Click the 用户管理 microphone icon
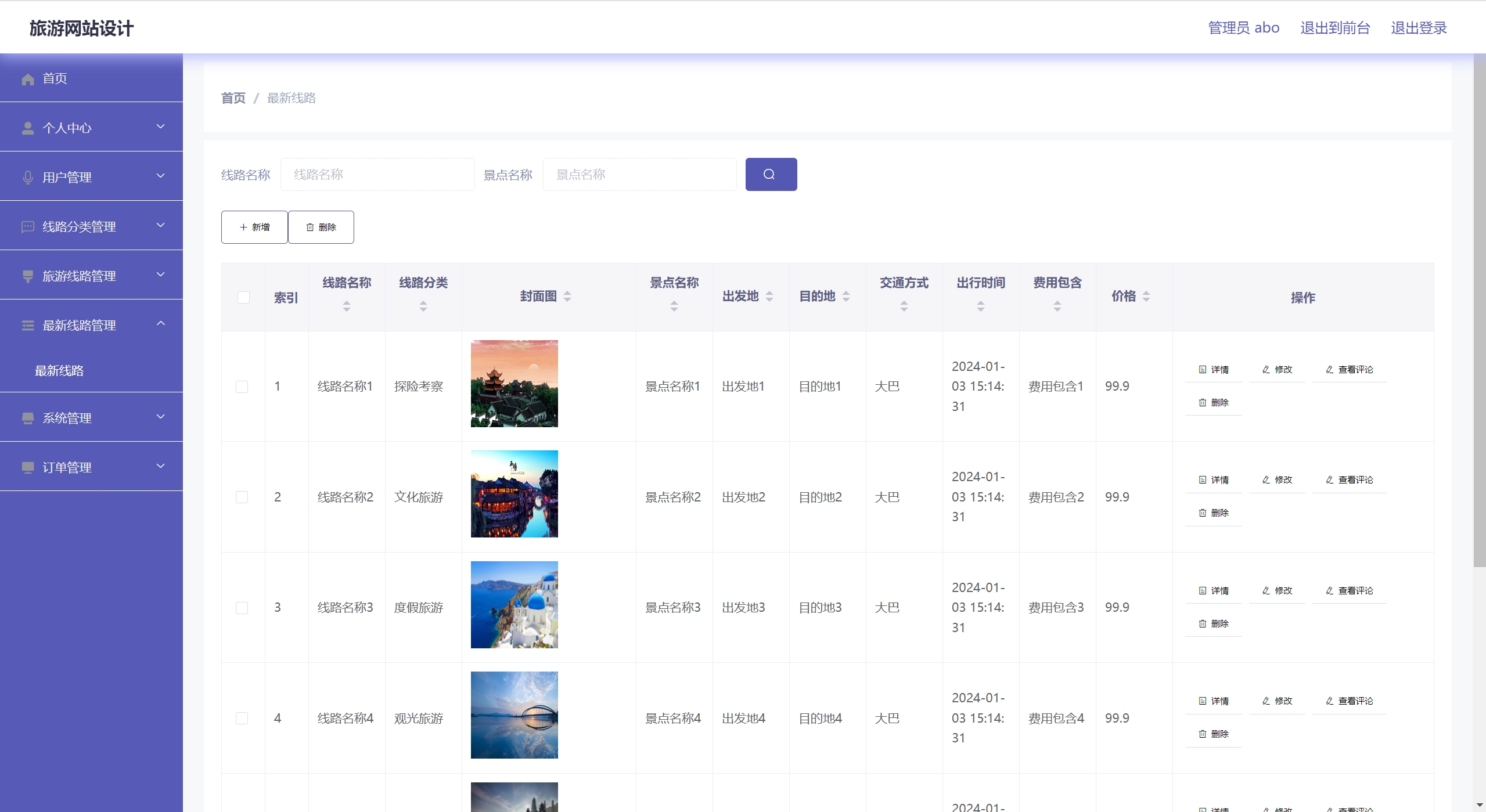1486x812 pixels. pos(28,178)
